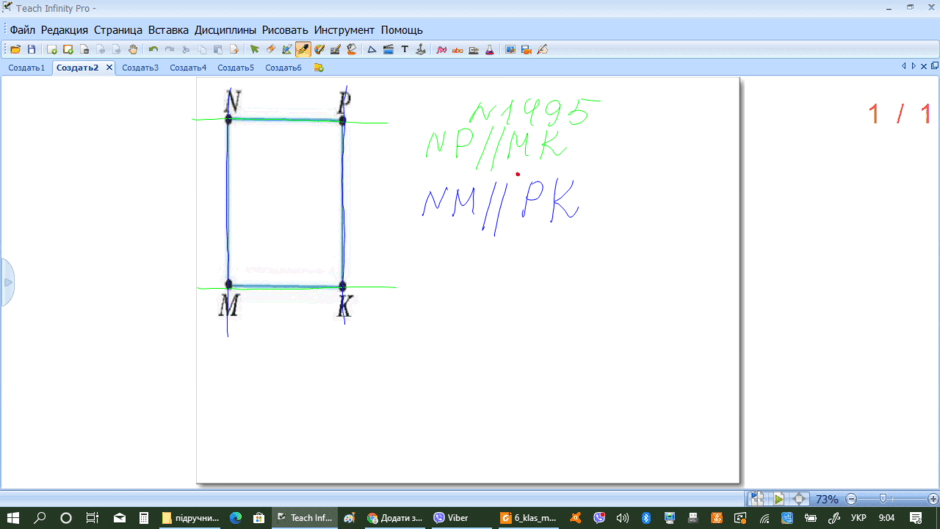Screen dimensions: 940x529
Task: Zoom out with the minus button
Action: tap(851, 499)
